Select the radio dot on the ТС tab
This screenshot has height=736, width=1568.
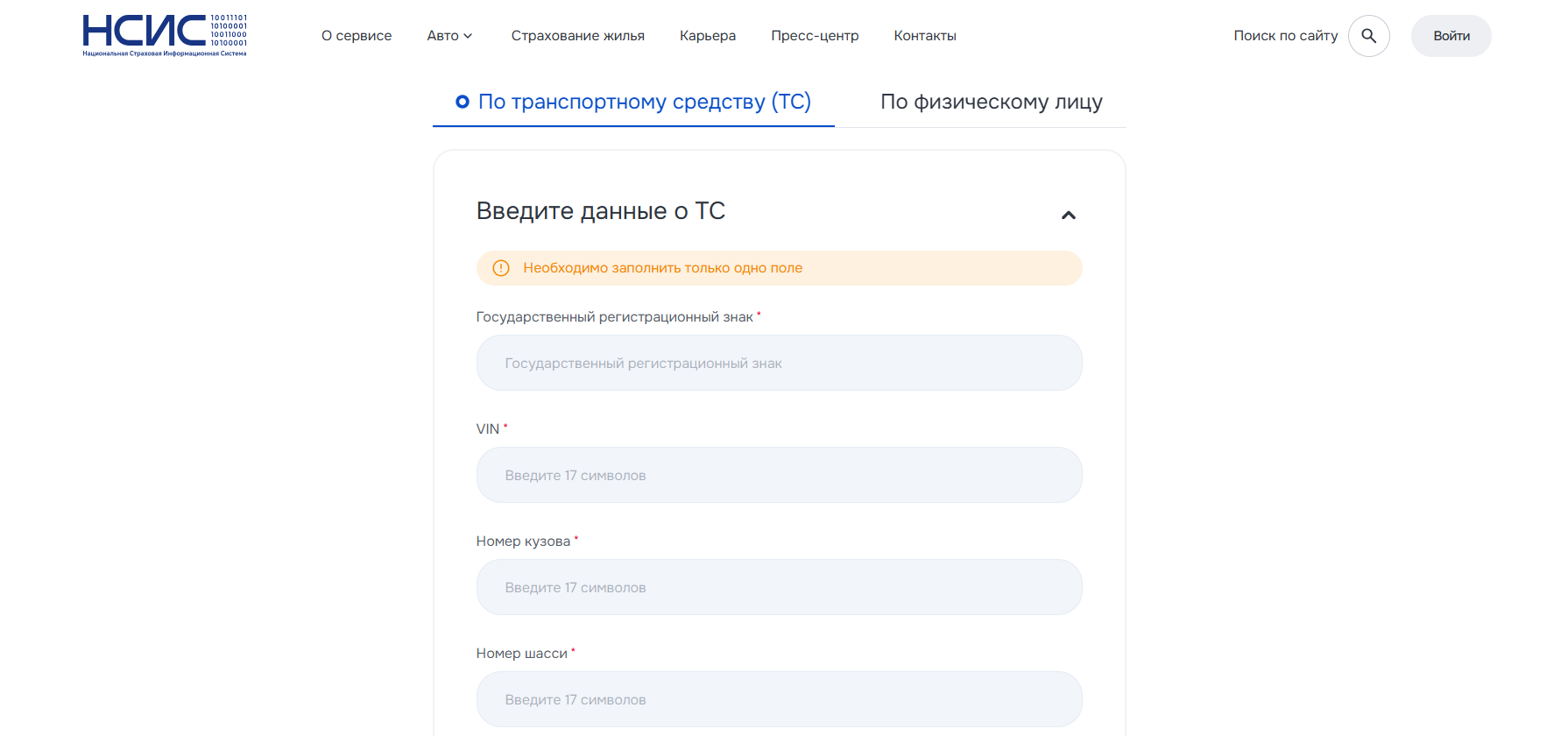[463, 102]
